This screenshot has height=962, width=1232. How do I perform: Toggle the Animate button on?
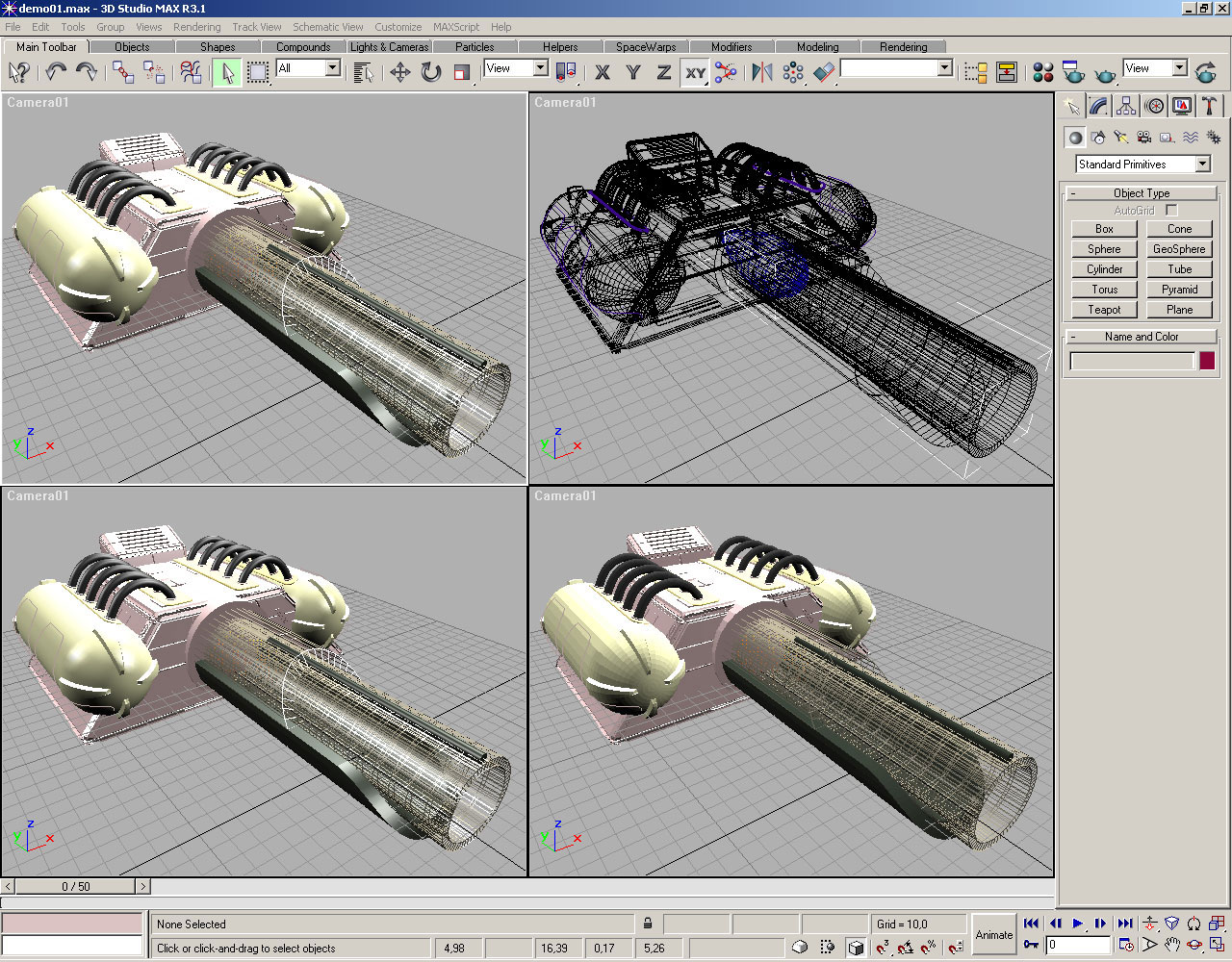coord(993,934)
